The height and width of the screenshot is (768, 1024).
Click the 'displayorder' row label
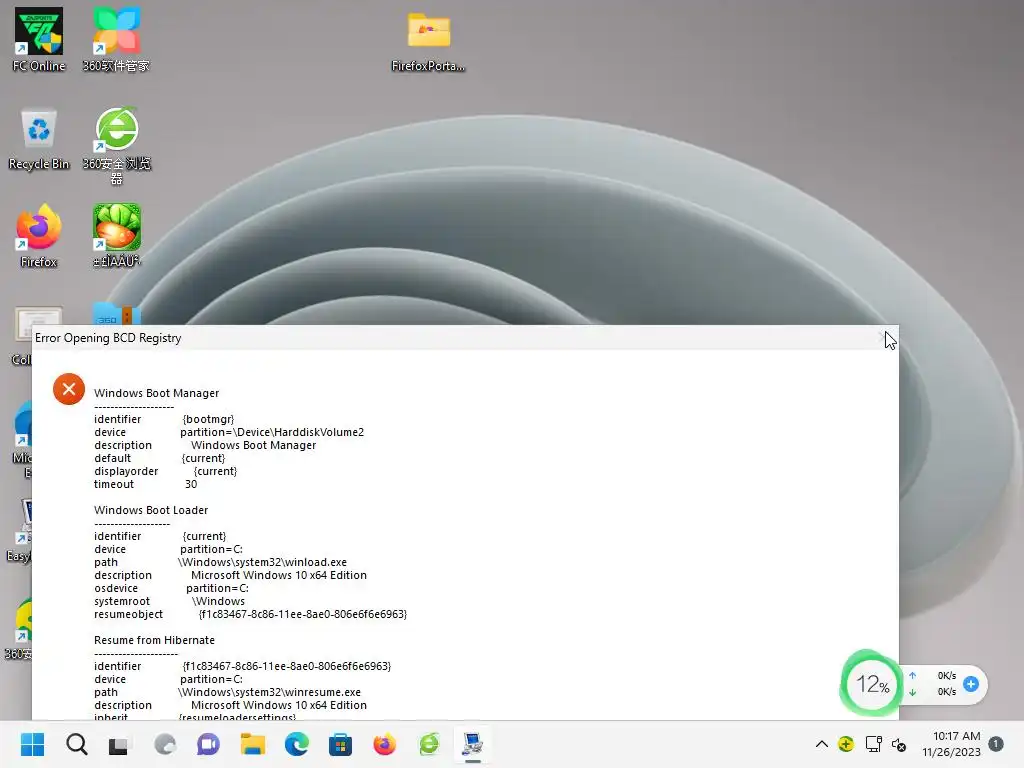tap(126, 472)
